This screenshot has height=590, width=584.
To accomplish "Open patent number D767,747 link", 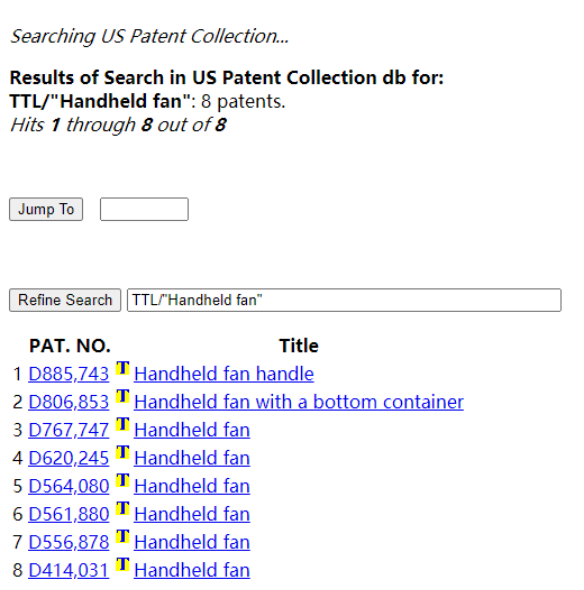I will [x=69, y=430].
